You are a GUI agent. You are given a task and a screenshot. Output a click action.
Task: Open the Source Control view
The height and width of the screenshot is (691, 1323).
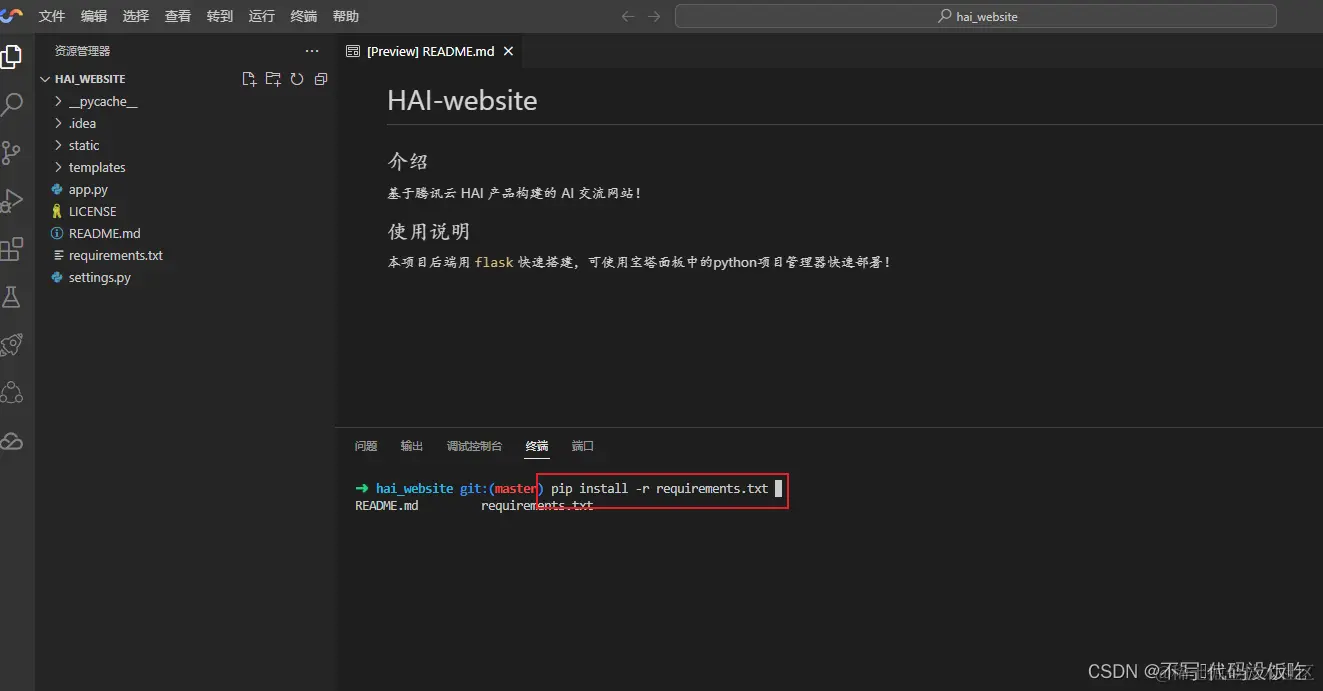12,152
